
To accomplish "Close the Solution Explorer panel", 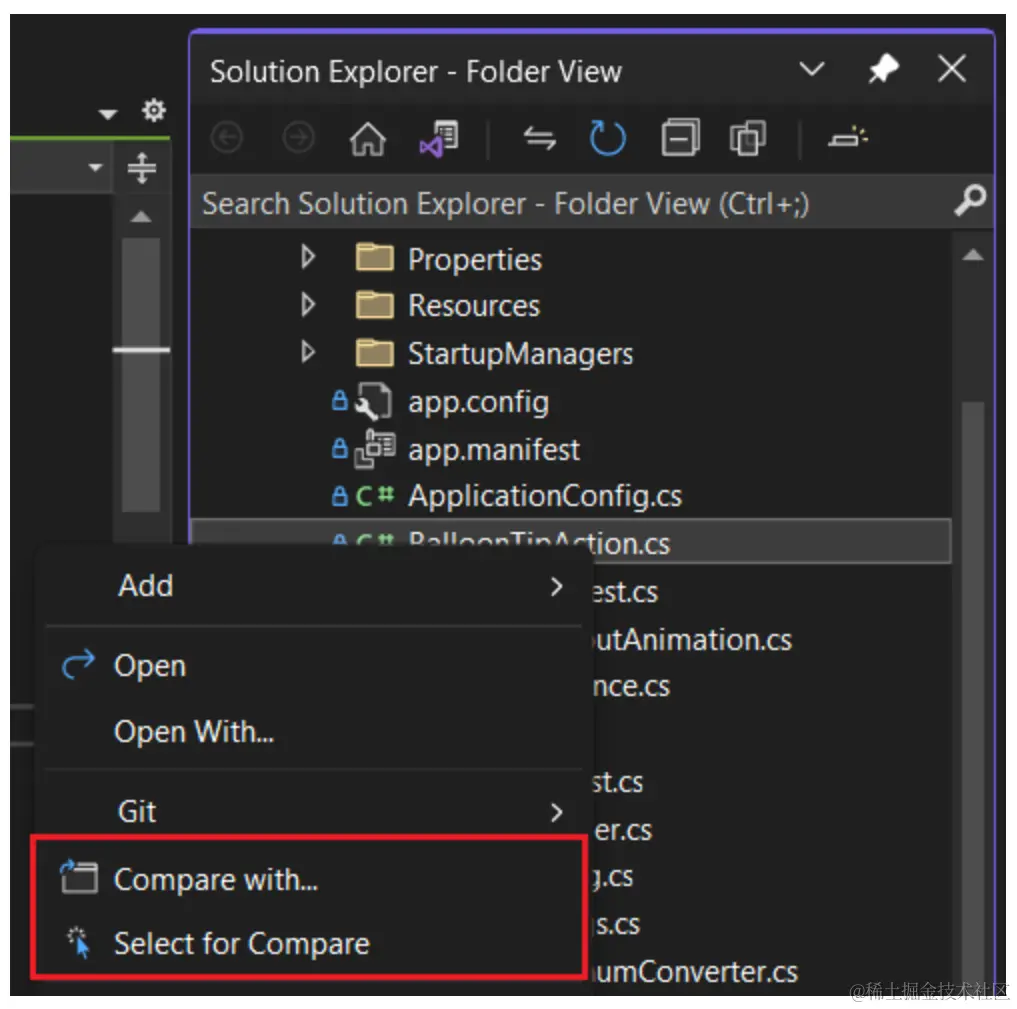I will pyautogui.click(x=952, y=68).
